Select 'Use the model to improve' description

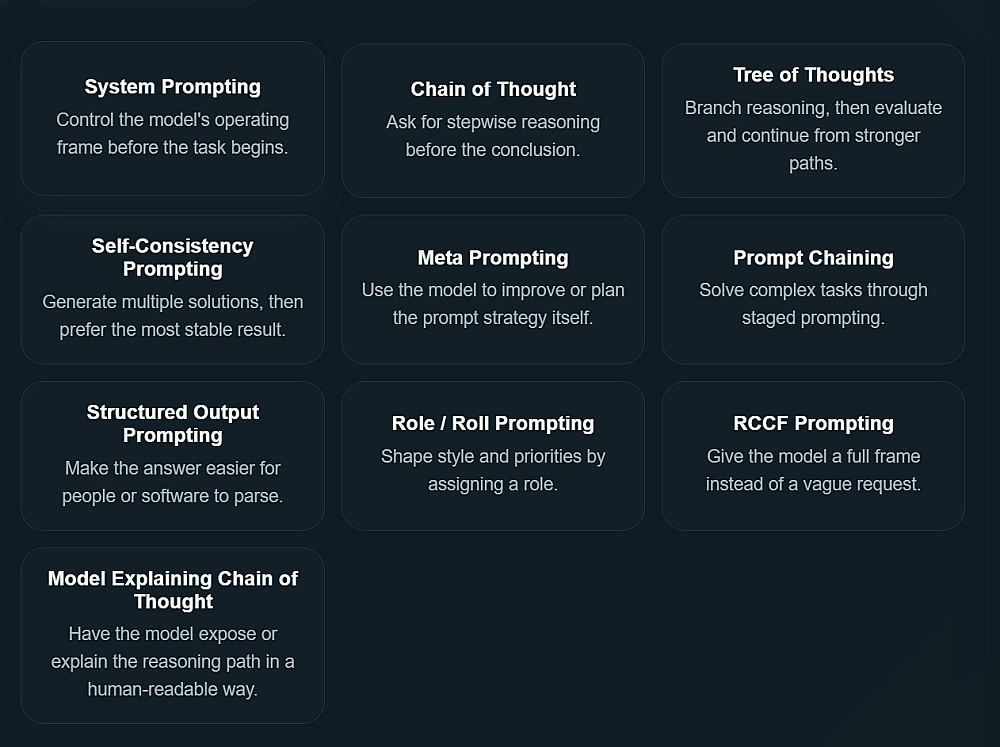click(493, 304)
